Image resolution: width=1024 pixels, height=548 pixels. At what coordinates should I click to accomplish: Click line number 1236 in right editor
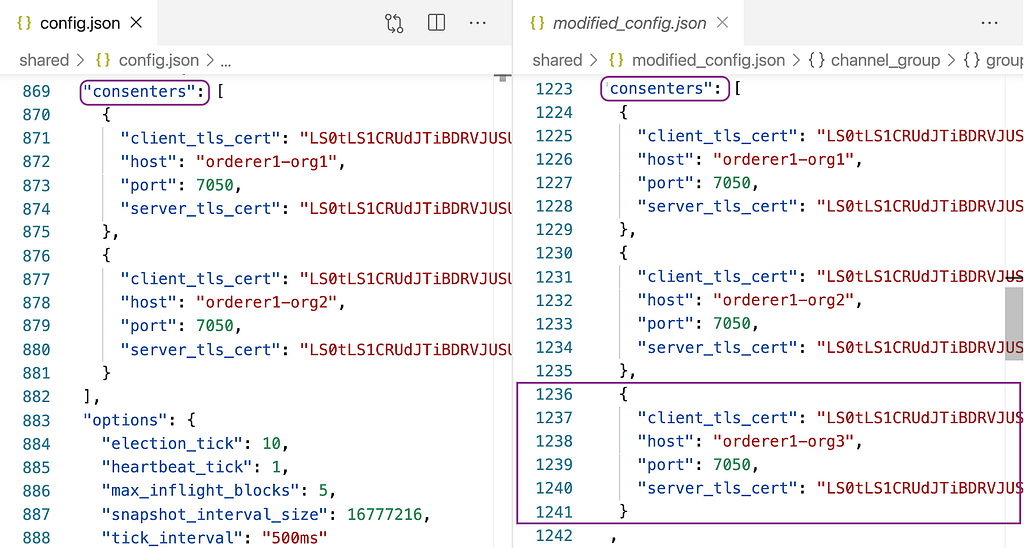tap(554, 395)
